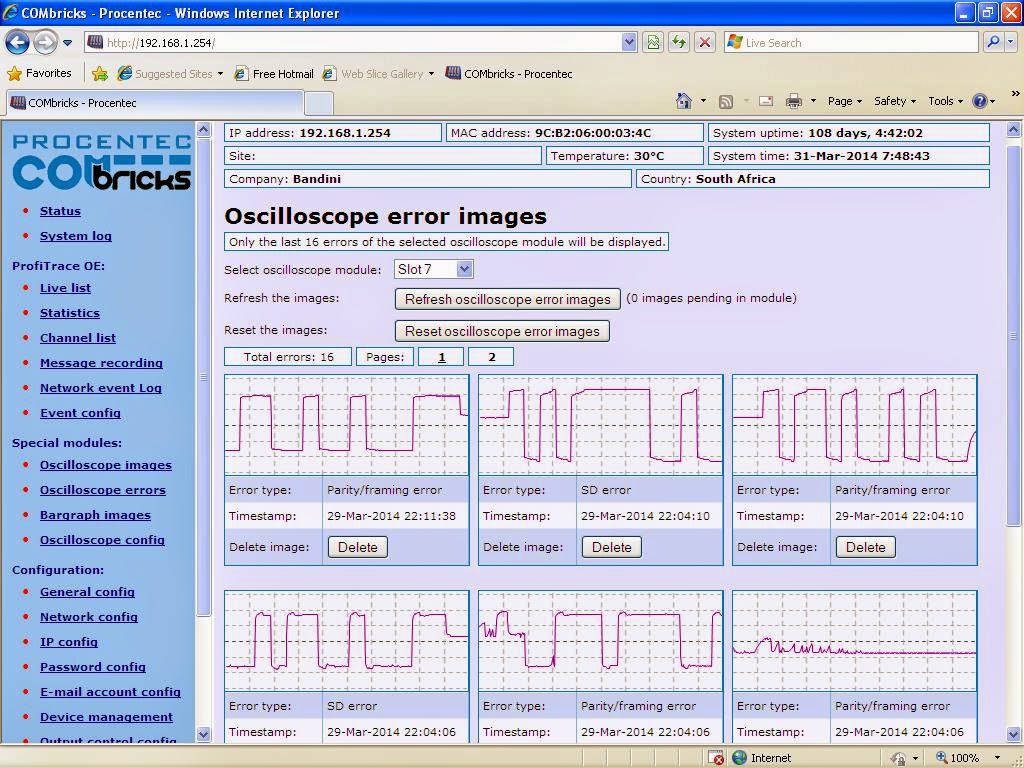The height and width of the screenshot is (768, 1024).
Task: Click the search magnifier icon
Action: [993, 43]
